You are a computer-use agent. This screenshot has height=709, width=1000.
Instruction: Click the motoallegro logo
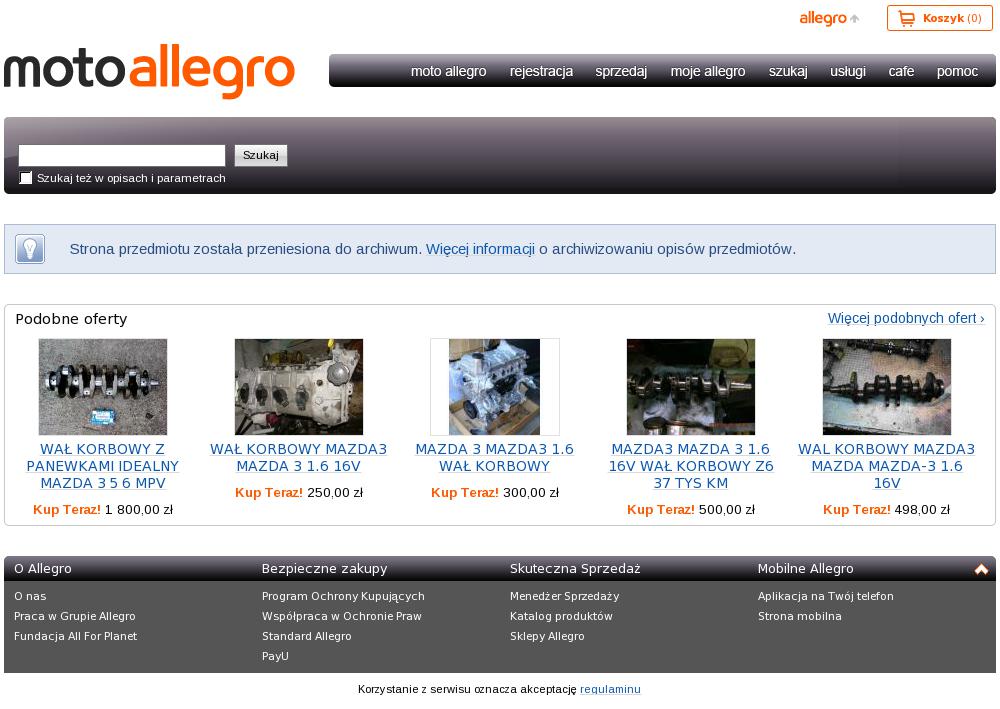point(149,71)
